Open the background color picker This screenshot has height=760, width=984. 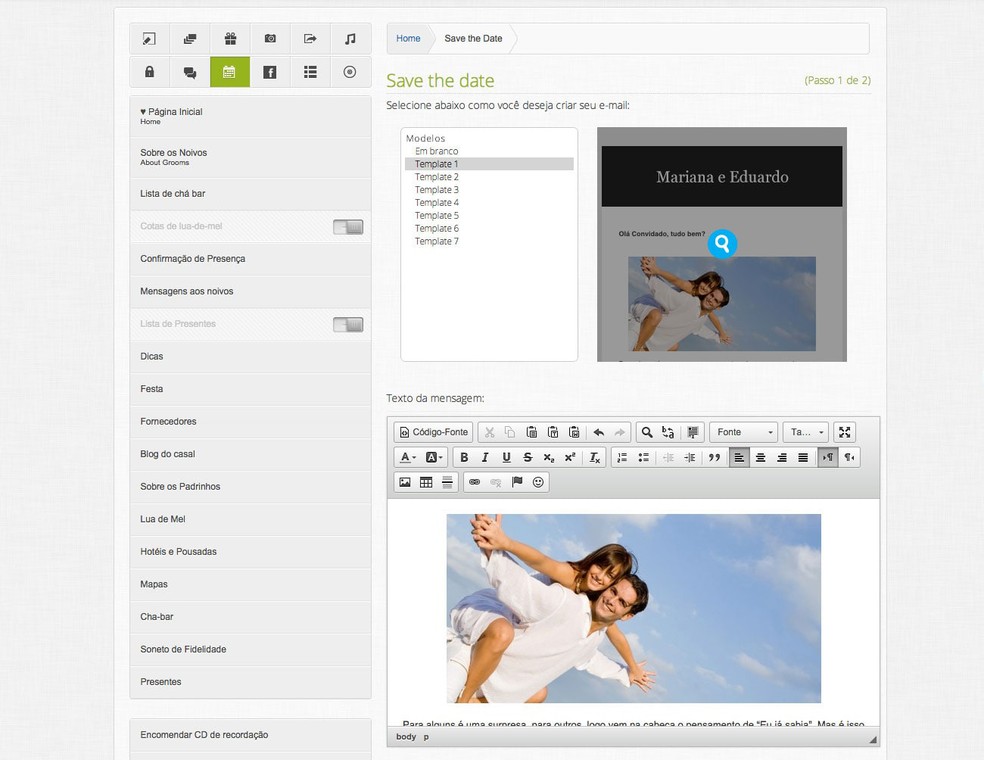click(434, 457)
